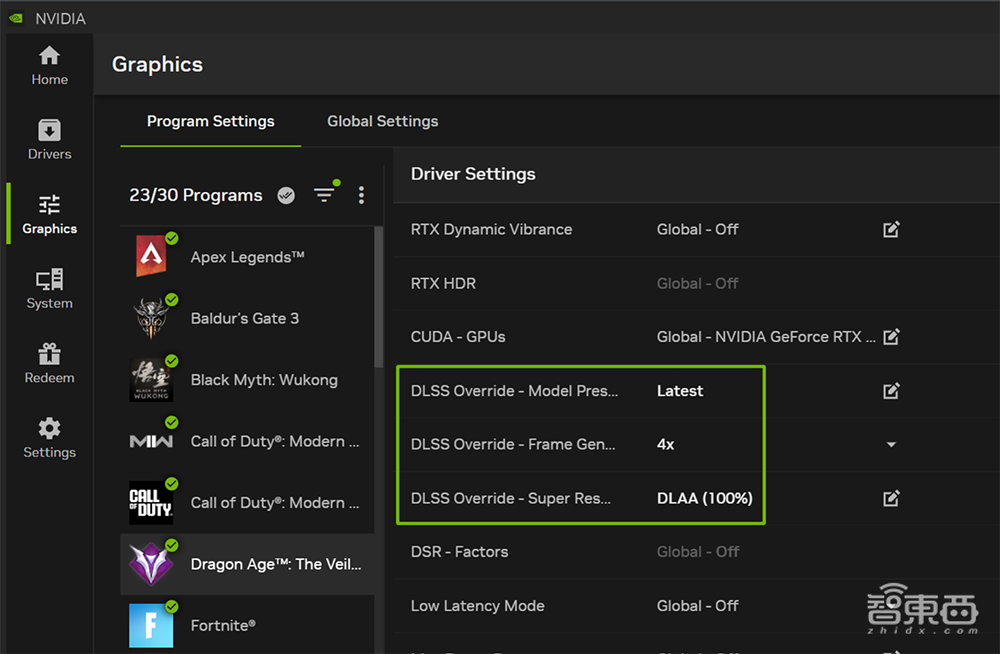
Task: Select Apex Legends in the program list
Action: pyautogui.click(x=247, y=257)
